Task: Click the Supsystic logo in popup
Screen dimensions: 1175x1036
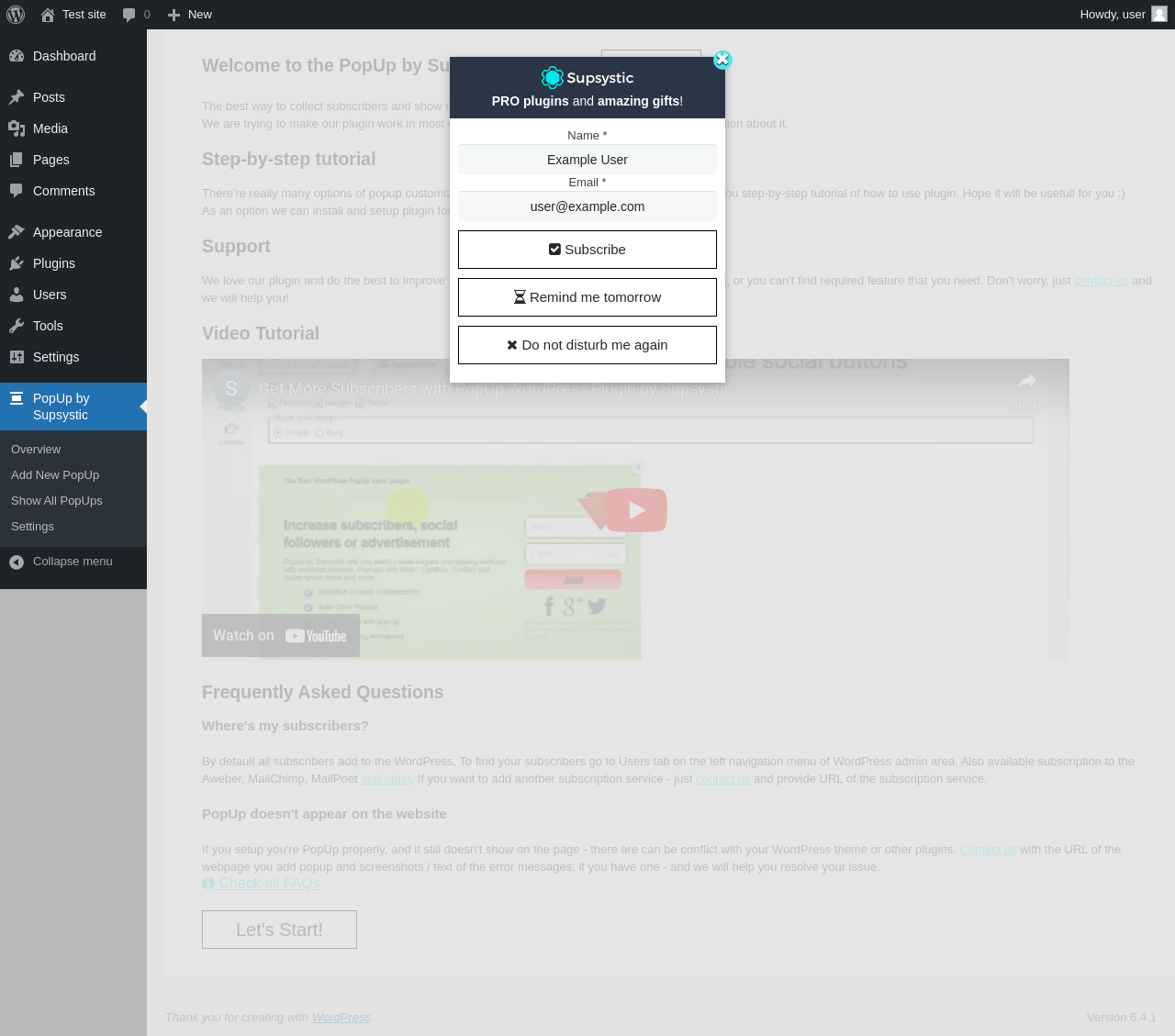Action: (587, 78)
